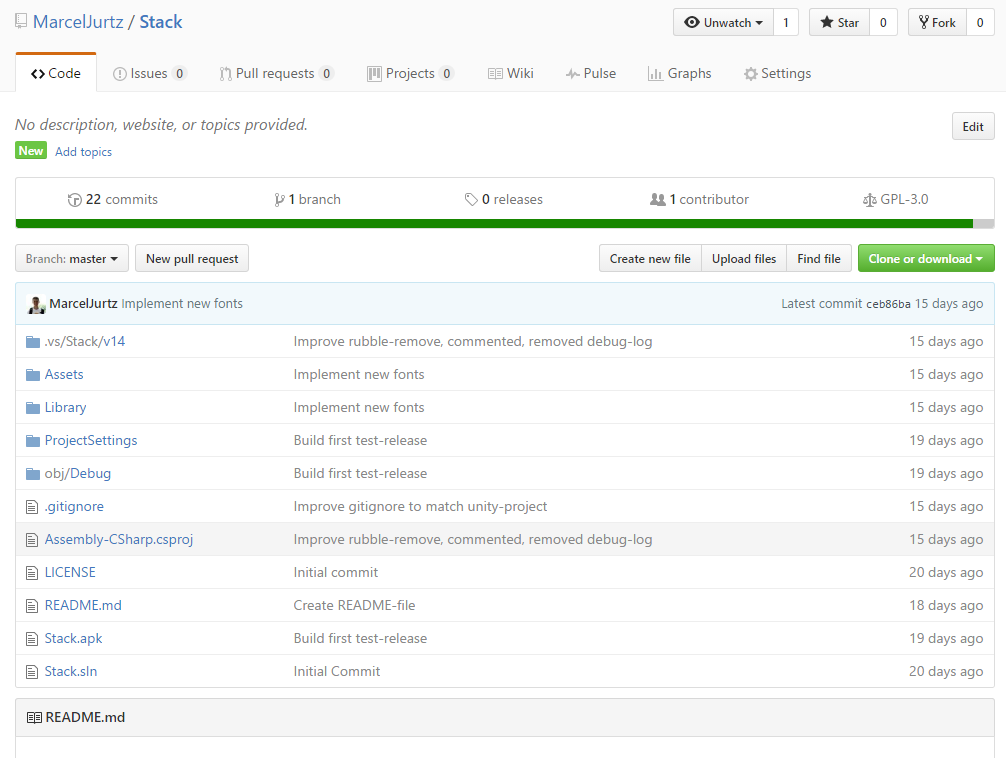Open the ProjectSettings folder

point(91,441)
